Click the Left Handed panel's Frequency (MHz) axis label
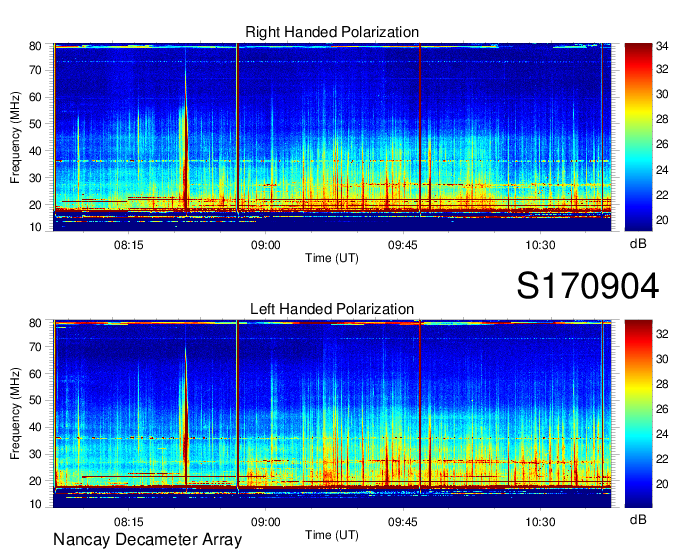Image resolution: width=680 pixels, height=552 pixels. [x=16, y=414]
